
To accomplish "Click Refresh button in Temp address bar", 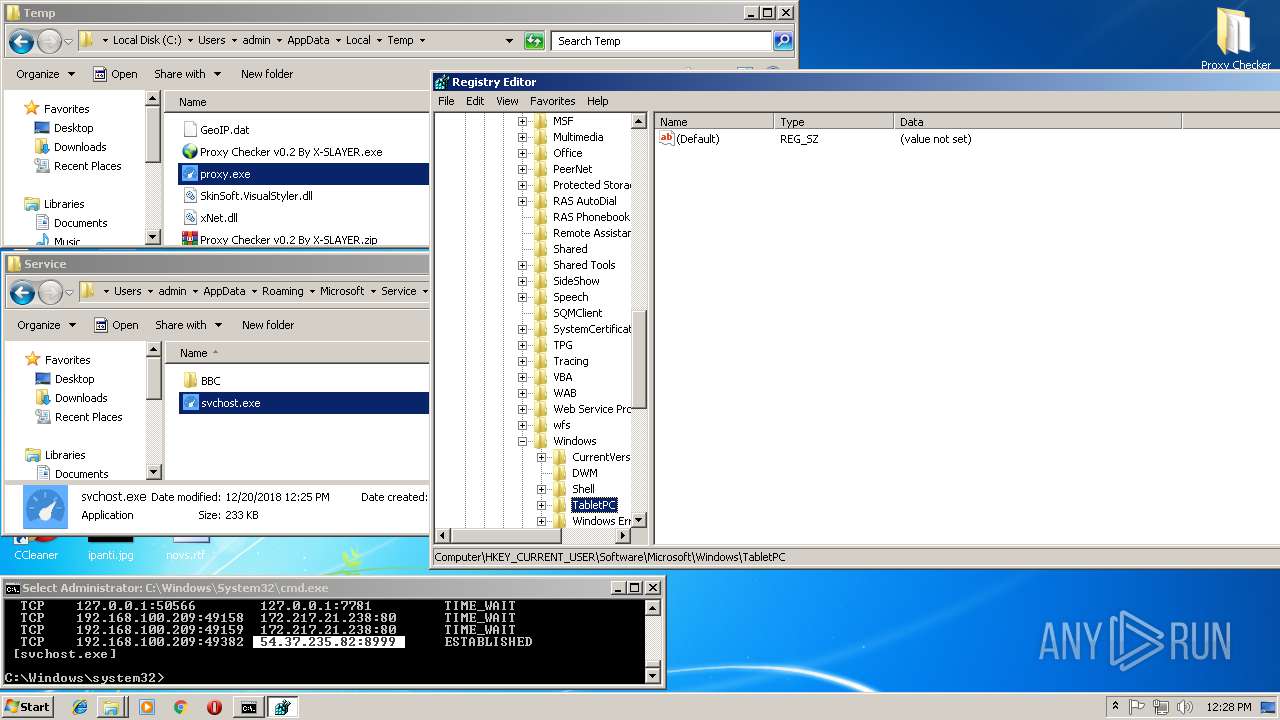I will pos(534,41).
